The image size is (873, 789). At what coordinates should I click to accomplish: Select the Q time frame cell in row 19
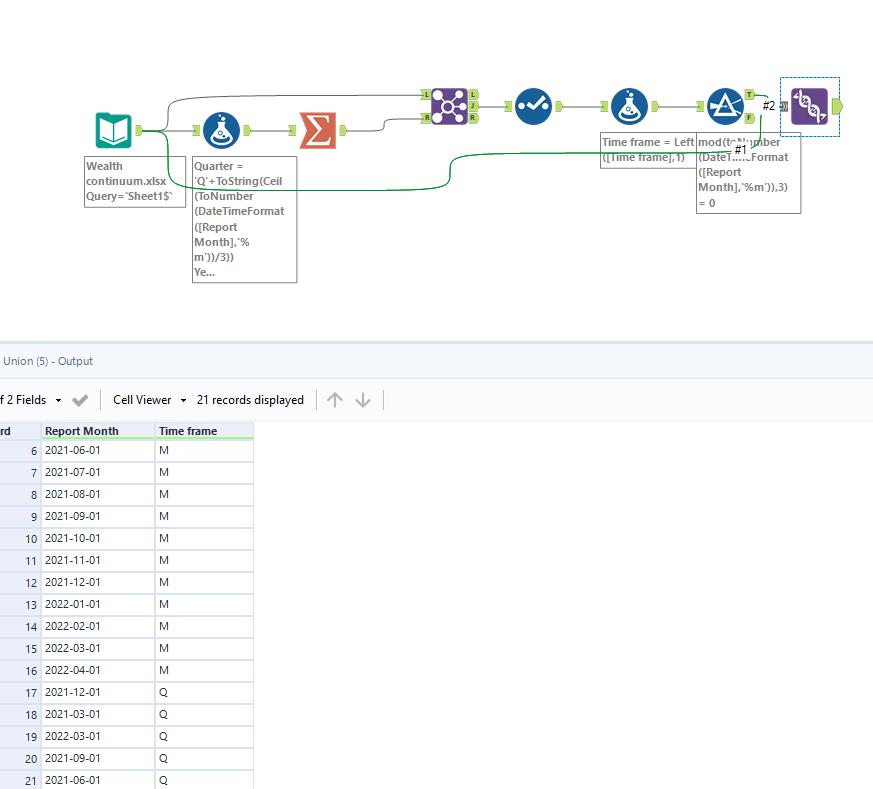pyautogui.click(x=204, y=737)
